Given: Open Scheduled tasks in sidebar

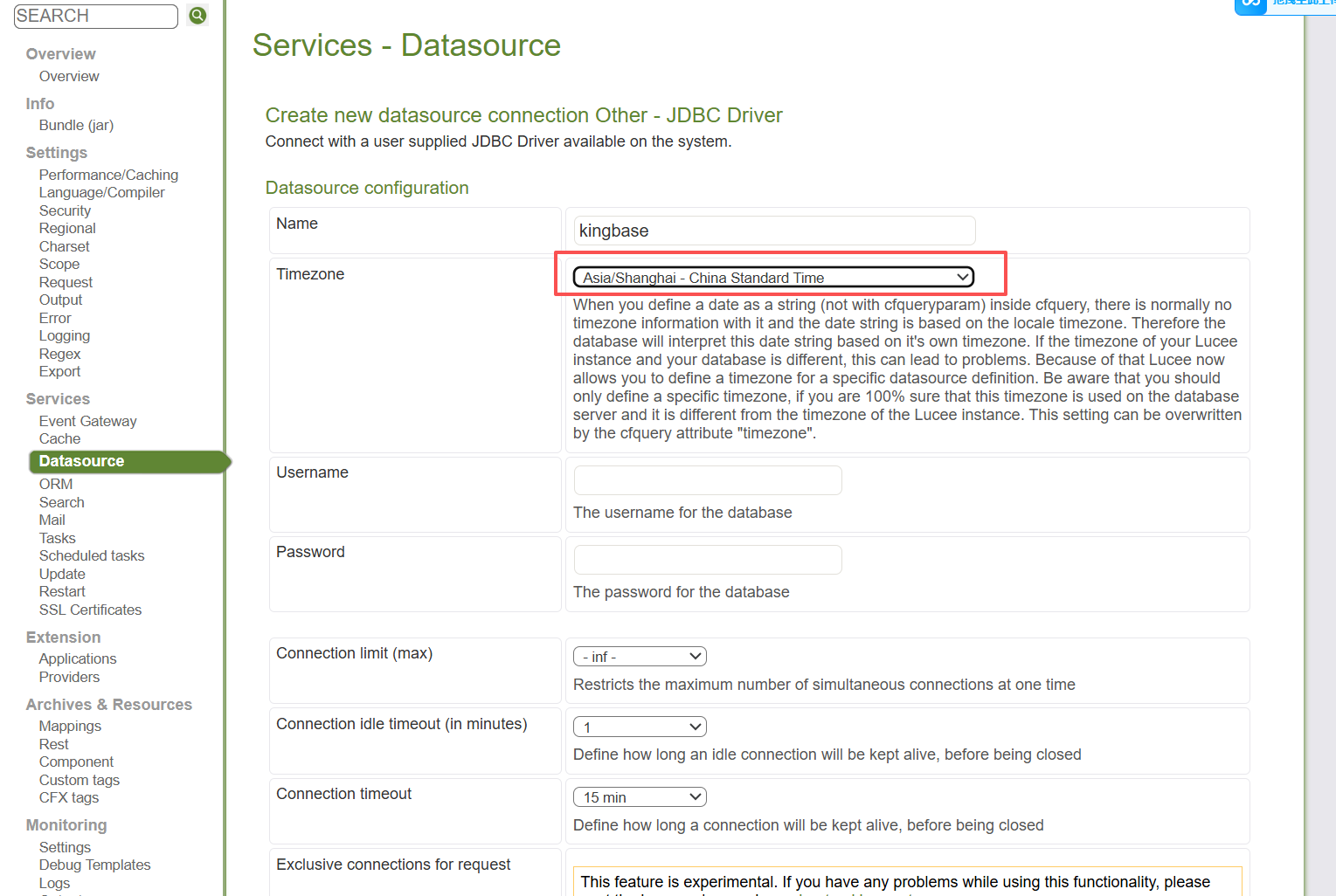Looking at the screenshot, I should (92, 556).
